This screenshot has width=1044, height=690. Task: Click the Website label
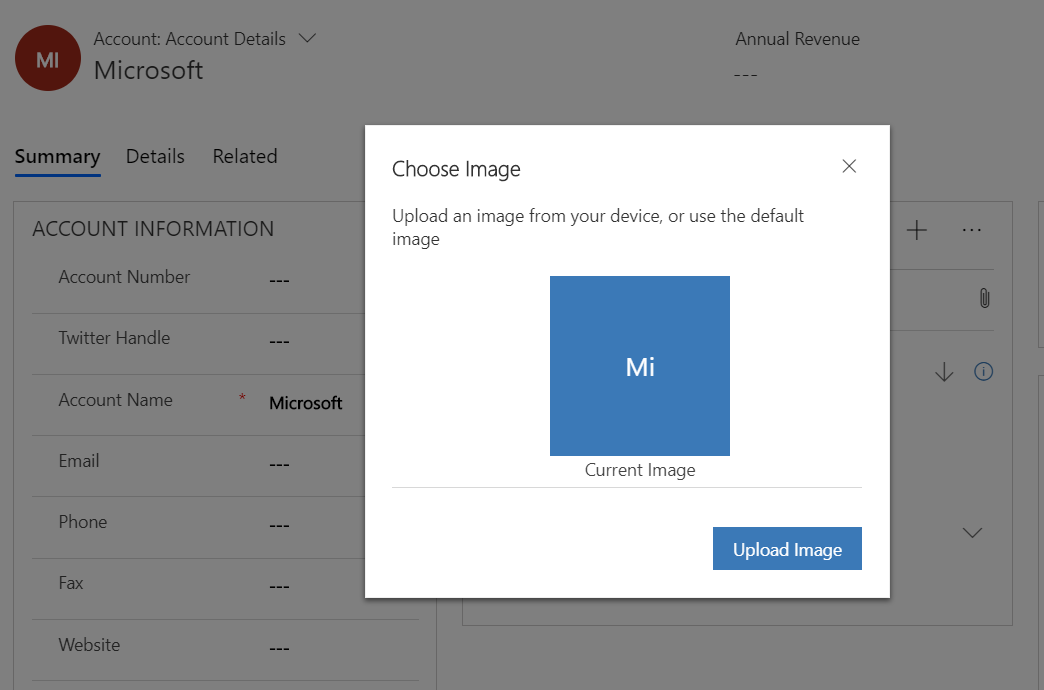(x=89, y=645)
